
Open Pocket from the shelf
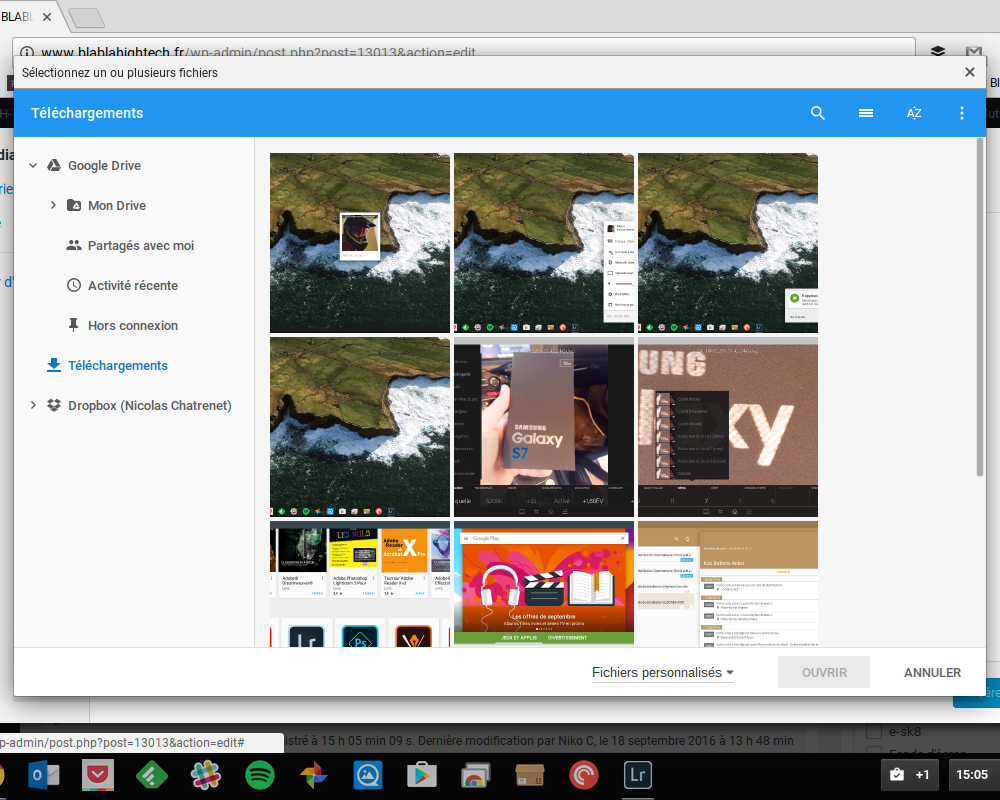[98, 775]
